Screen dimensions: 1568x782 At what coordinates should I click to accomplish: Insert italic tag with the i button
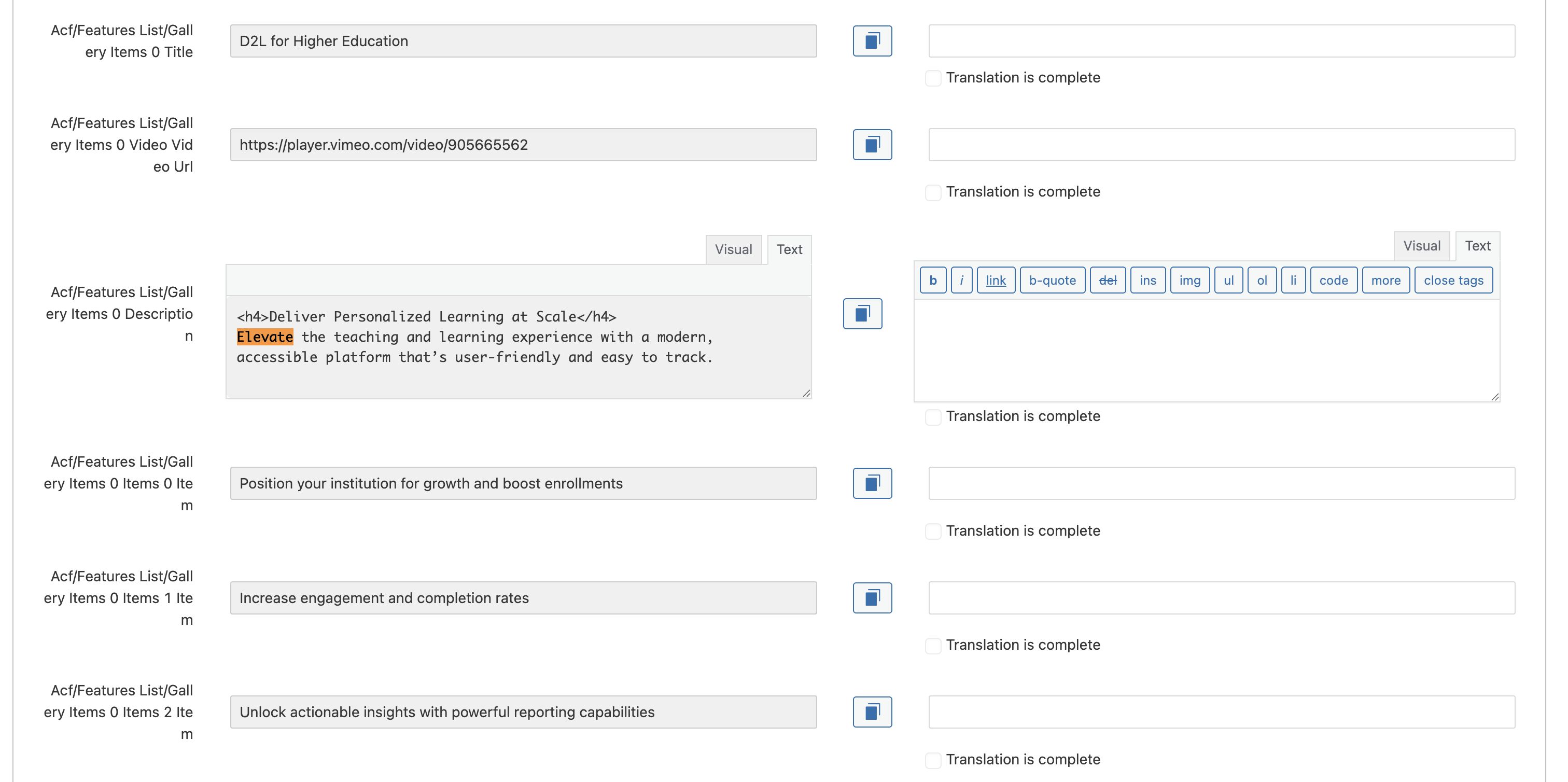(961, 281)
